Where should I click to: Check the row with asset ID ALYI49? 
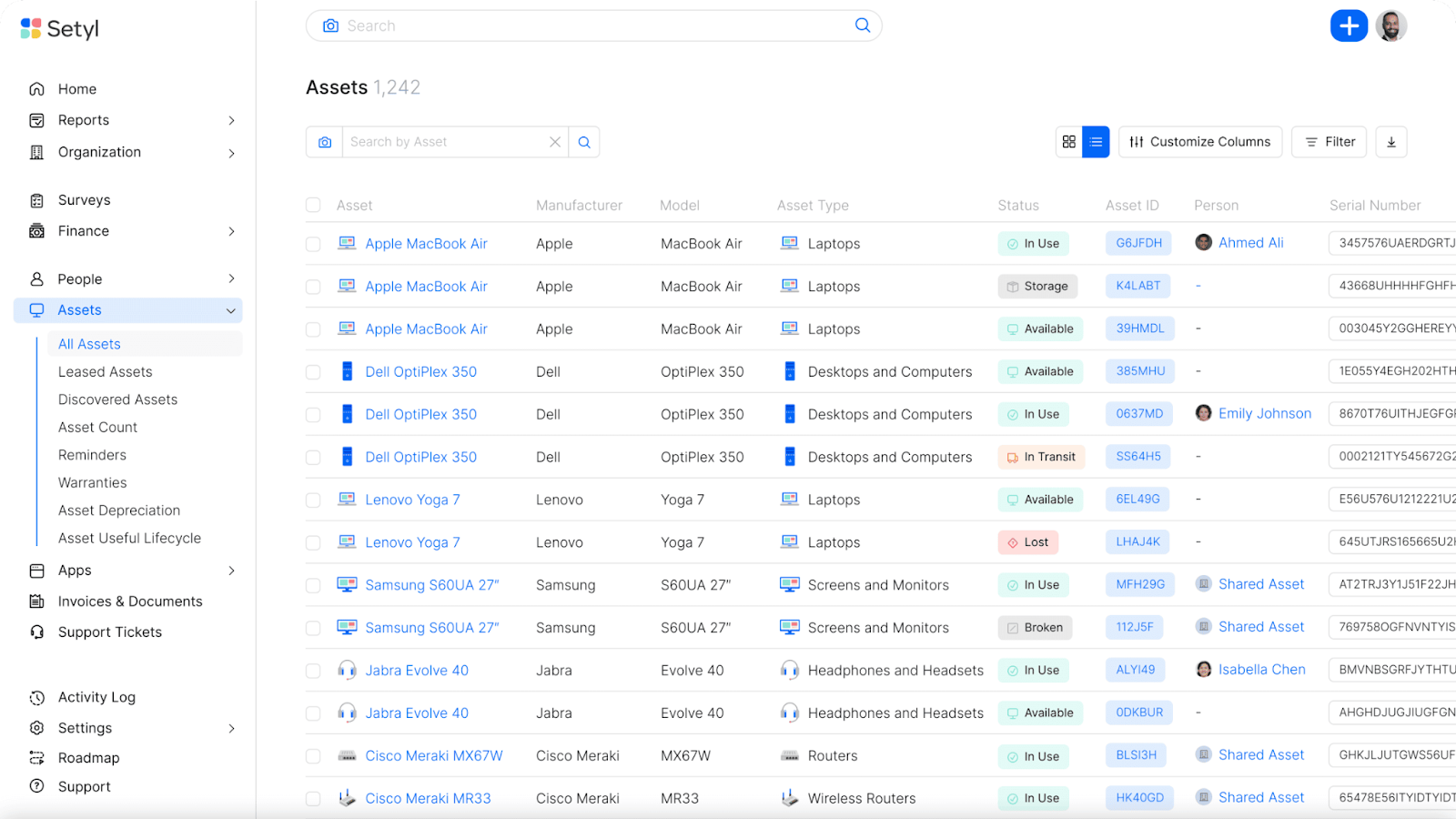(x=313, y=672)
